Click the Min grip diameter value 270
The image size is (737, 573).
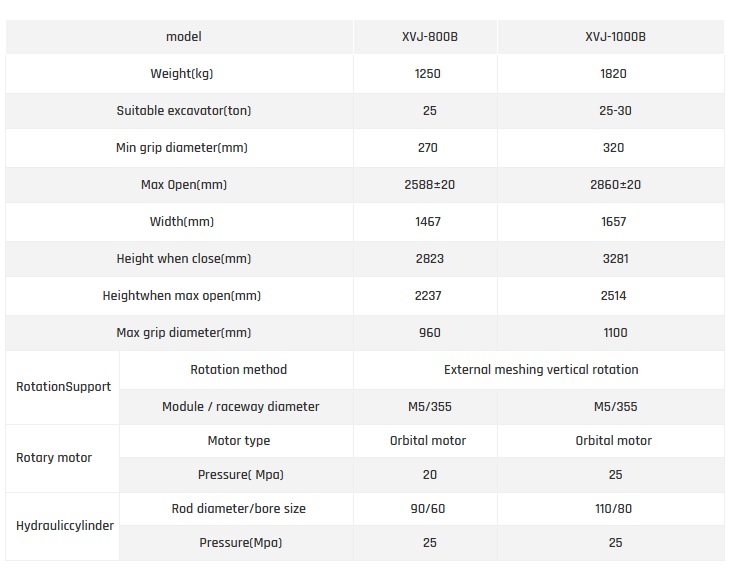(428, 148)
